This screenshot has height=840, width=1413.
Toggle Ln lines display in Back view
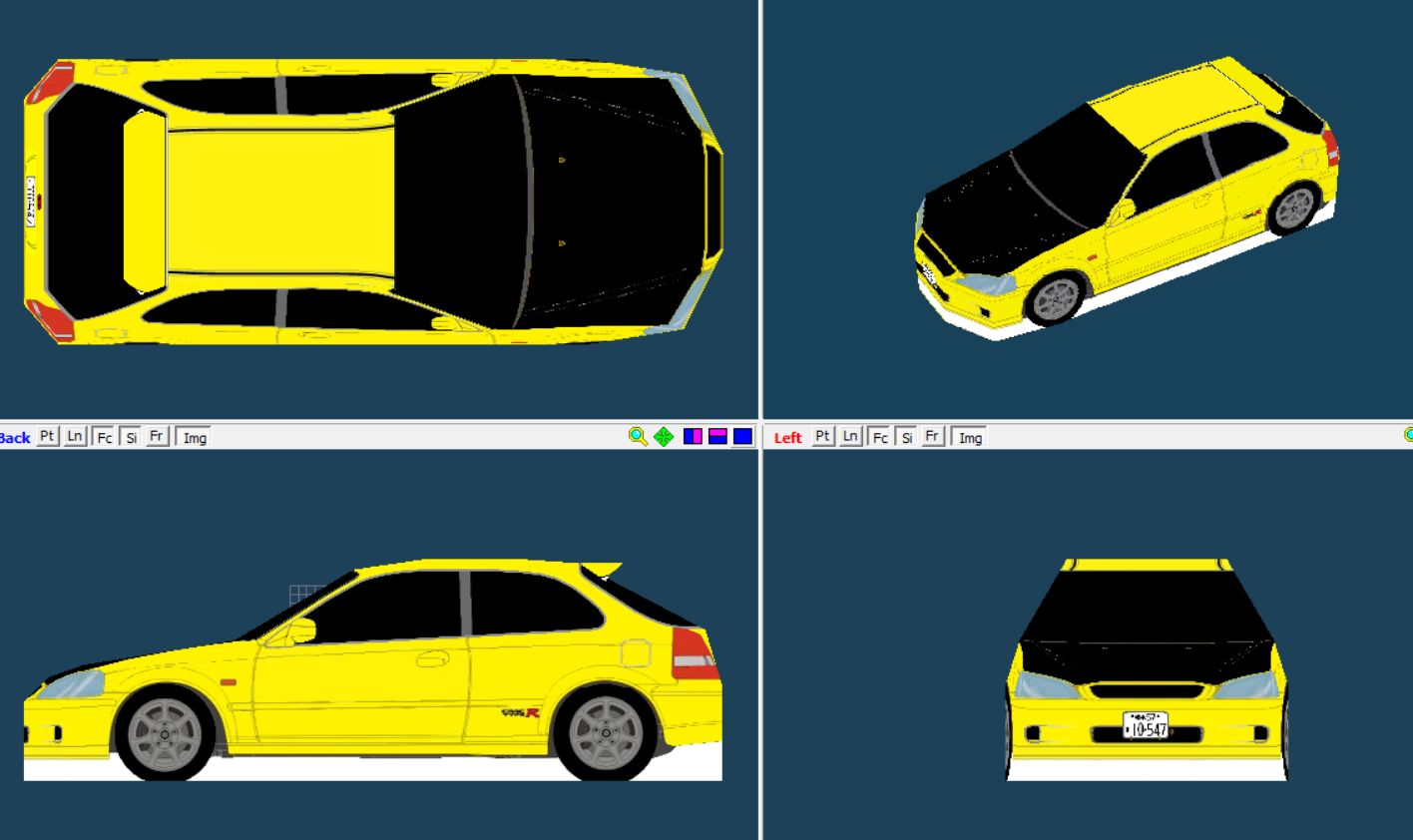pyautogui.click(x=75, y=437)
